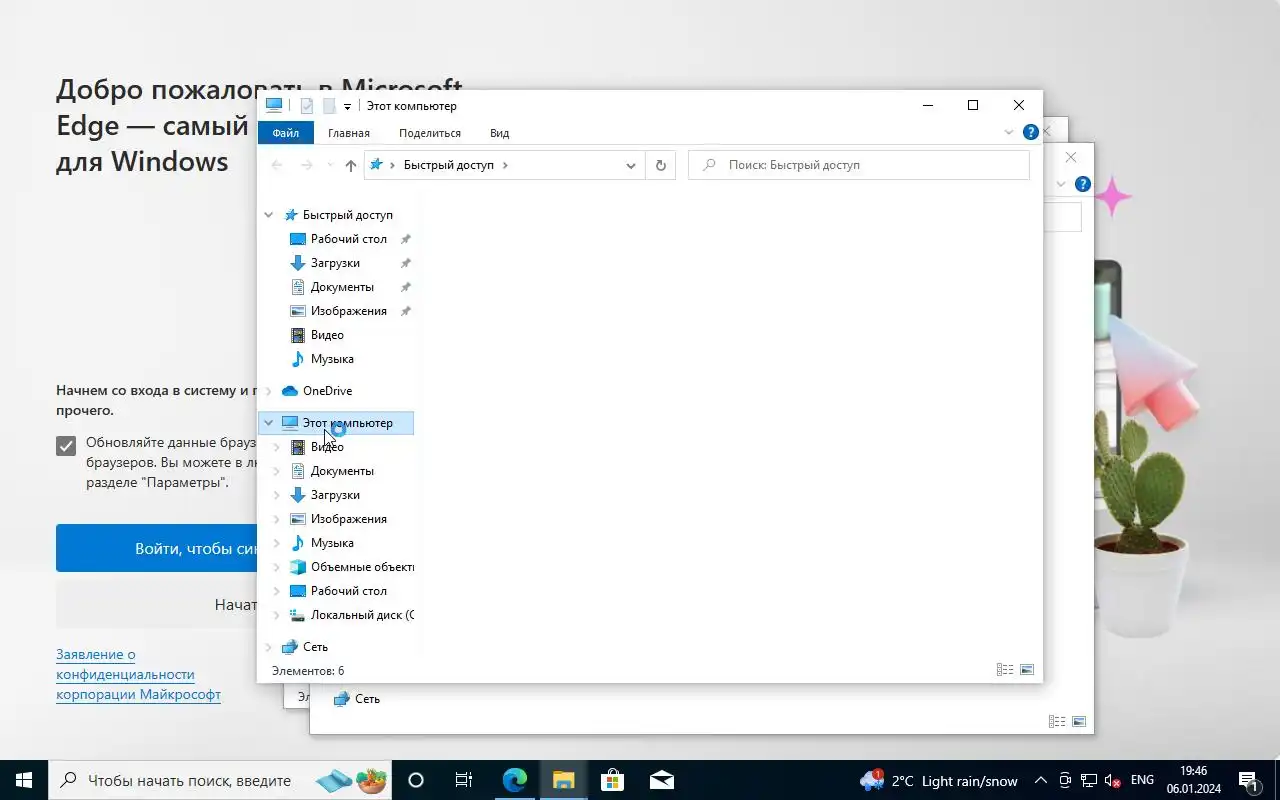
Task: Click the File Explorer taskbar icon
Action: [563, 780]
